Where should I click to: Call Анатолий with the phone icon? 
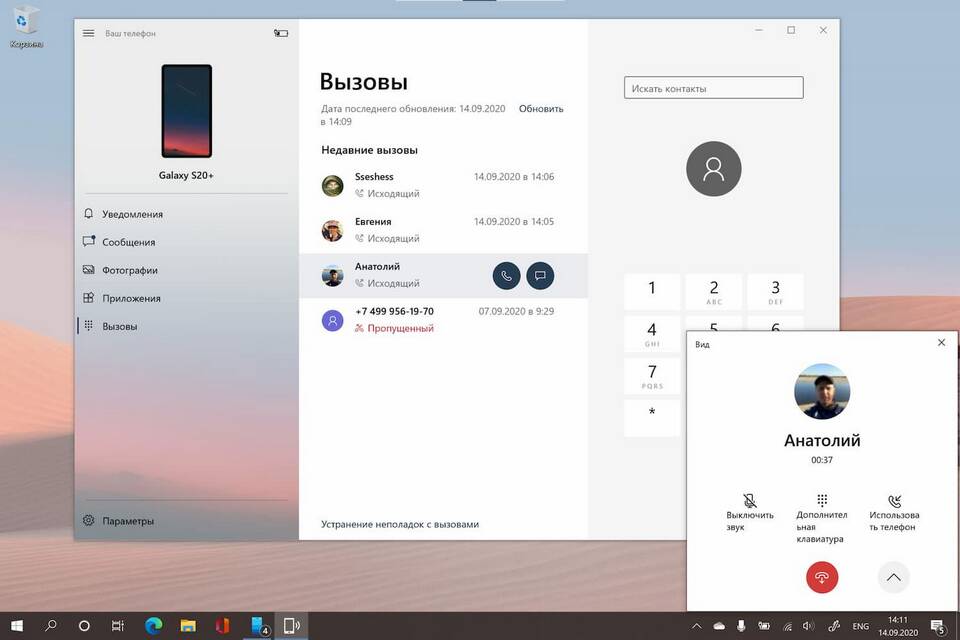coord(506,276)
